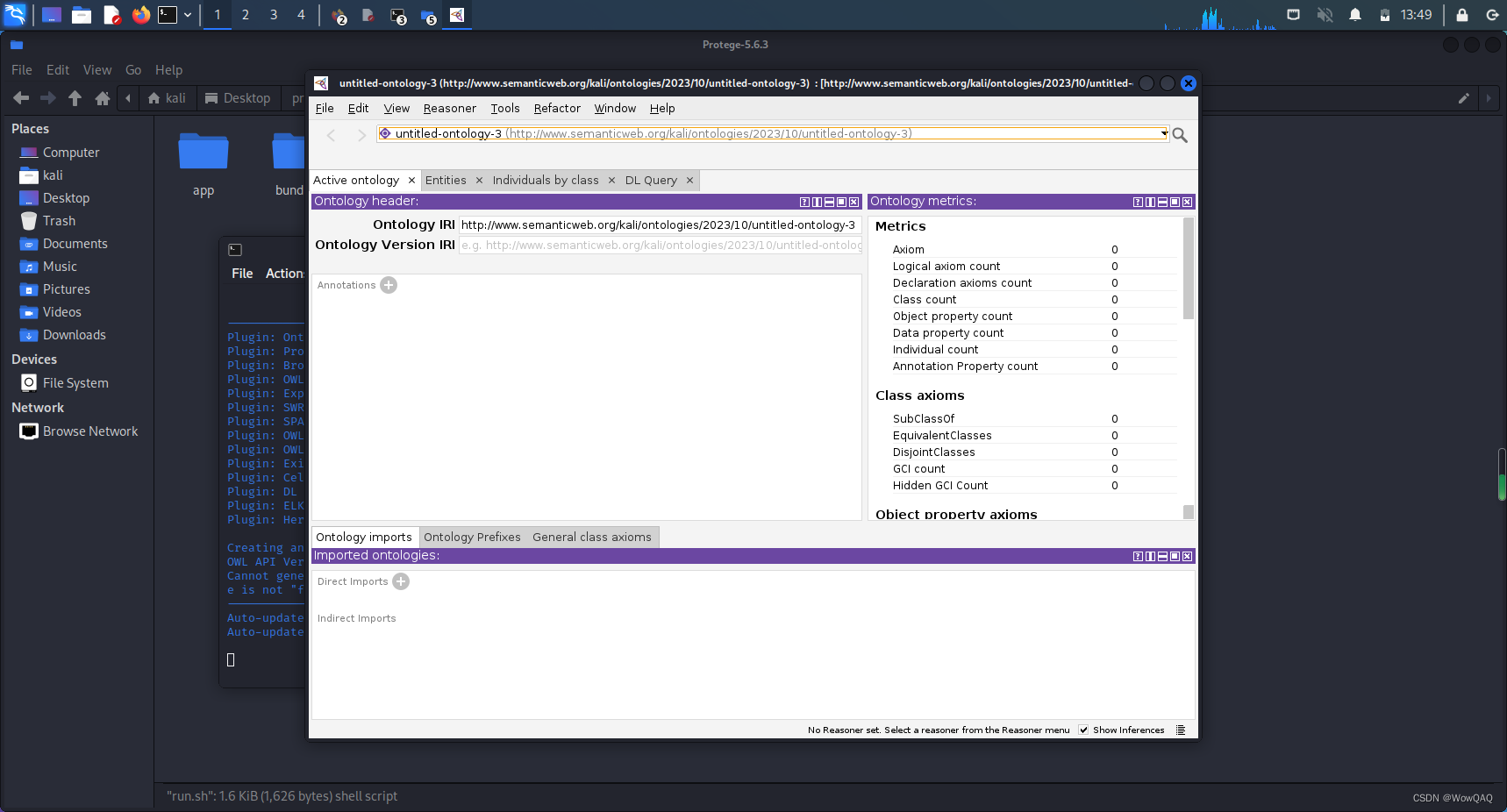Select Trash in file manager sidebar
Viewport: 1507px width, 812px height.
coord(59,221)
